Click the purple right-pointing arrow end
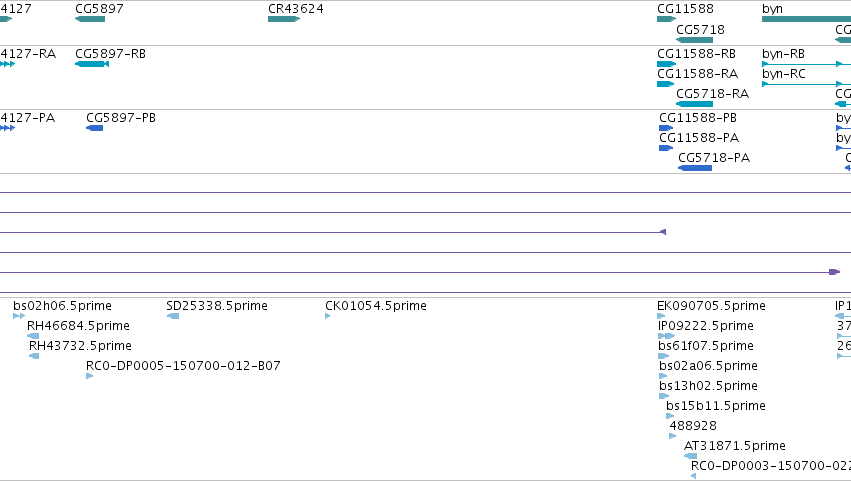Screen dimensions: 851x481 tap(835, 272)
